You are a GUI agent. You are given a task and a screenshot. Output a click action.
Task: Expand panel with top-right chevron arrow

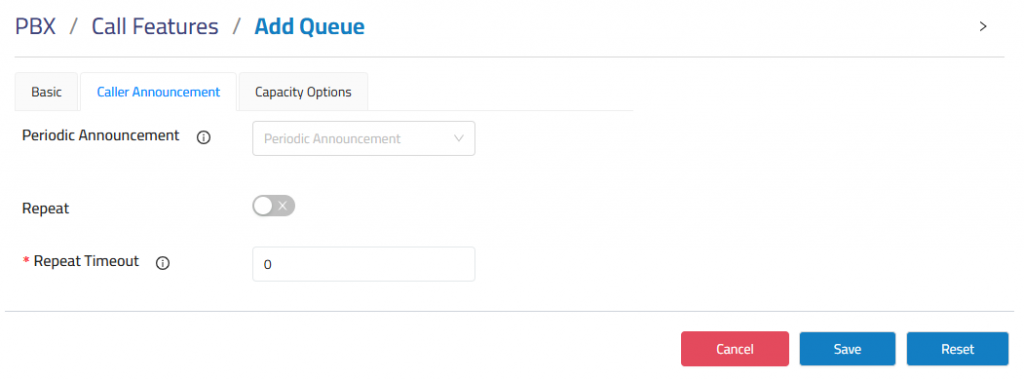tap(983, 27)
